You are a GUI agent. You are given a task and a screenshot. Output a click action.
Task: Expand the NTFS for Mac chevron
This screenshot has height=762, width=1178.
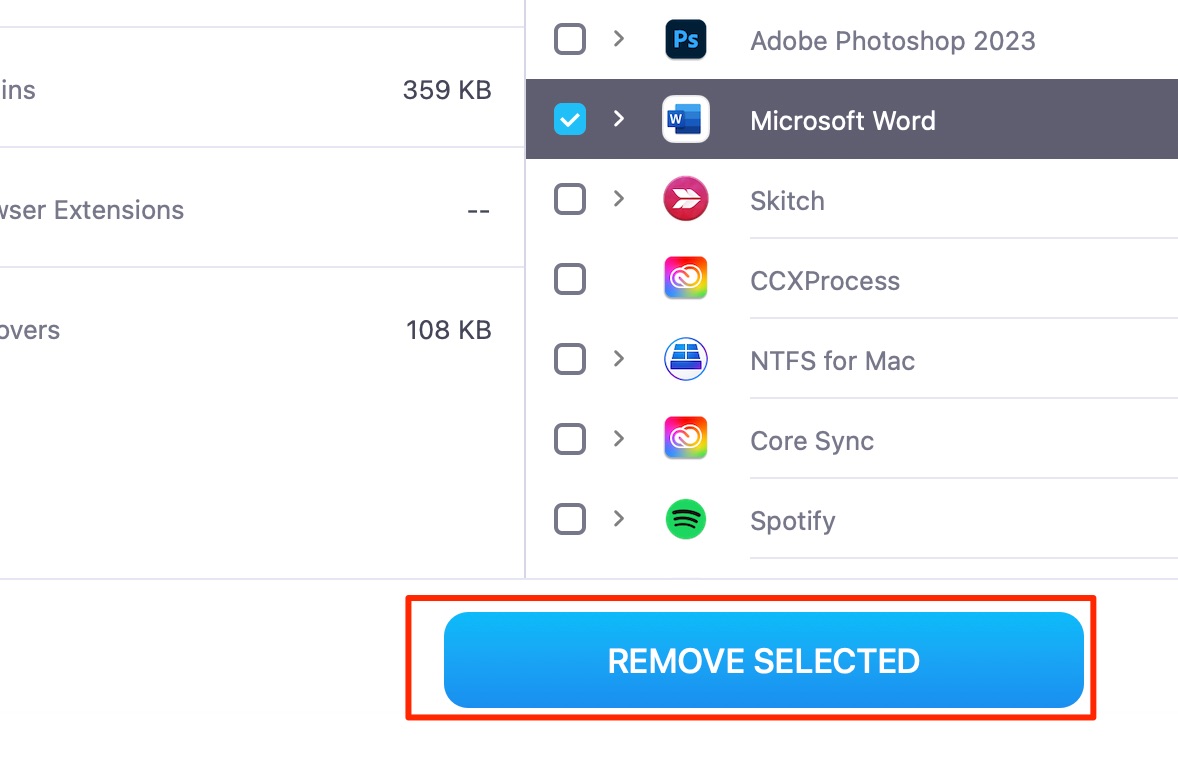point(618,359)
